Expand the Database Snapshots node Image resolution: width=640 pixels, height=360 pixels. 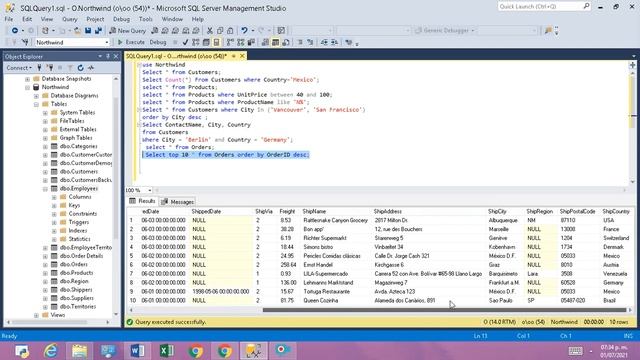(x=27, y=79)
